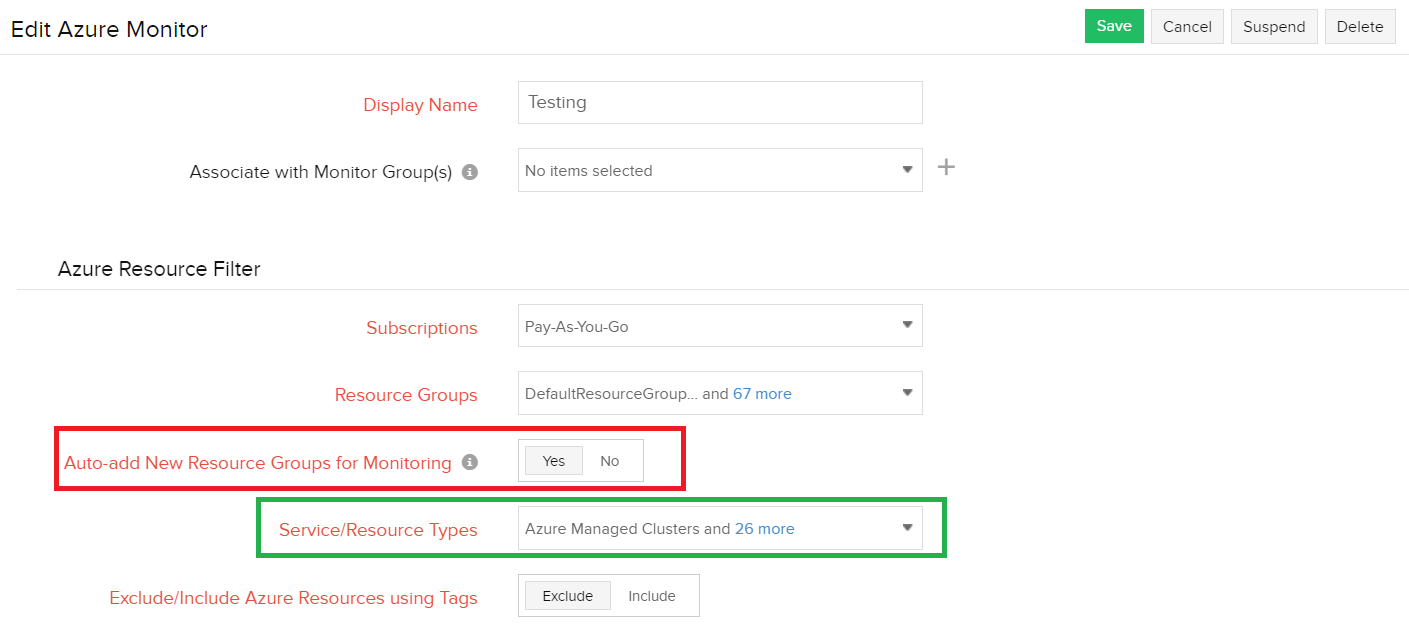
Task: Select No for auto-adding new resource groups
Action: point(609,461)
